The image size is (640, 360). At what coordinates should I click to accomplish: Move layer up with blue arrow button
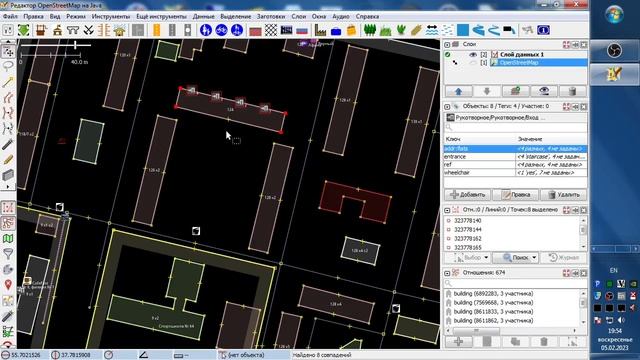coord(458,91)
